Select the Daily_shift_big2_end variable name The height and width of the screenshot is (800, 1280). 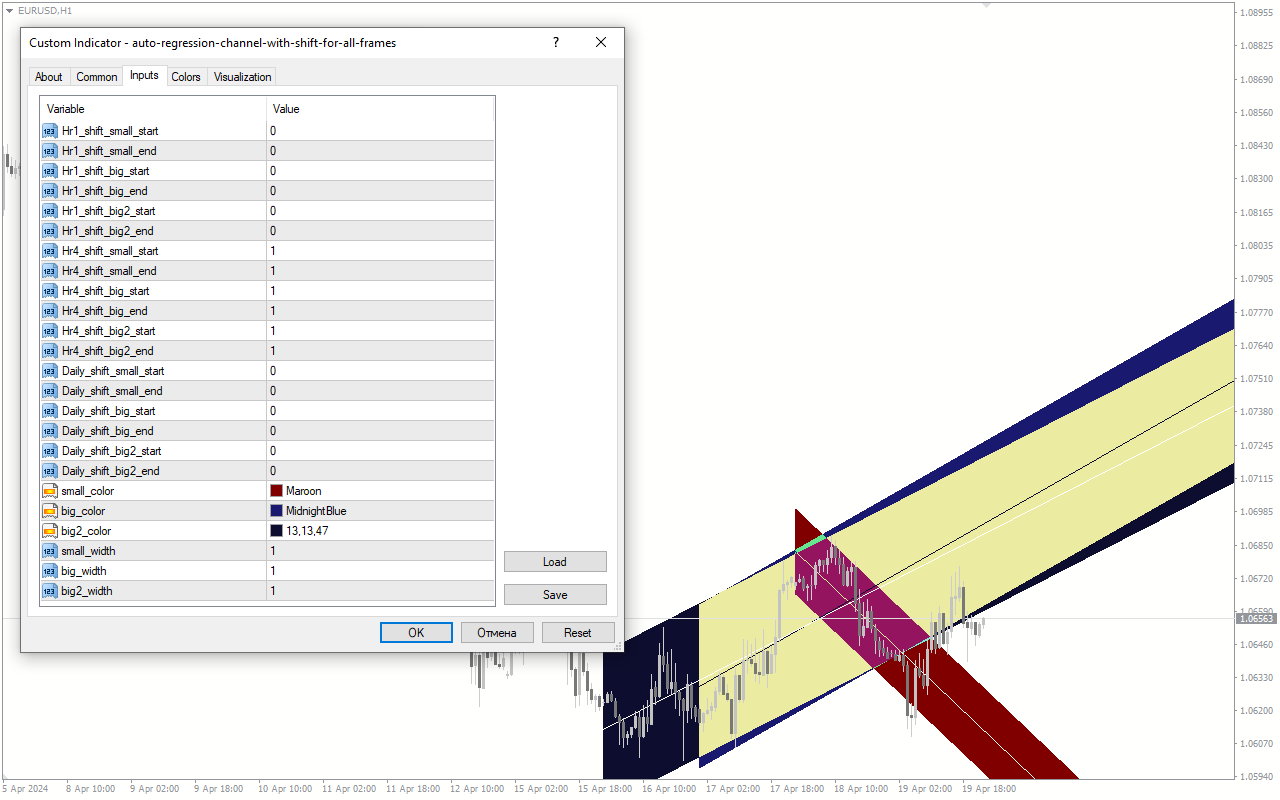[x=110, y=471]
